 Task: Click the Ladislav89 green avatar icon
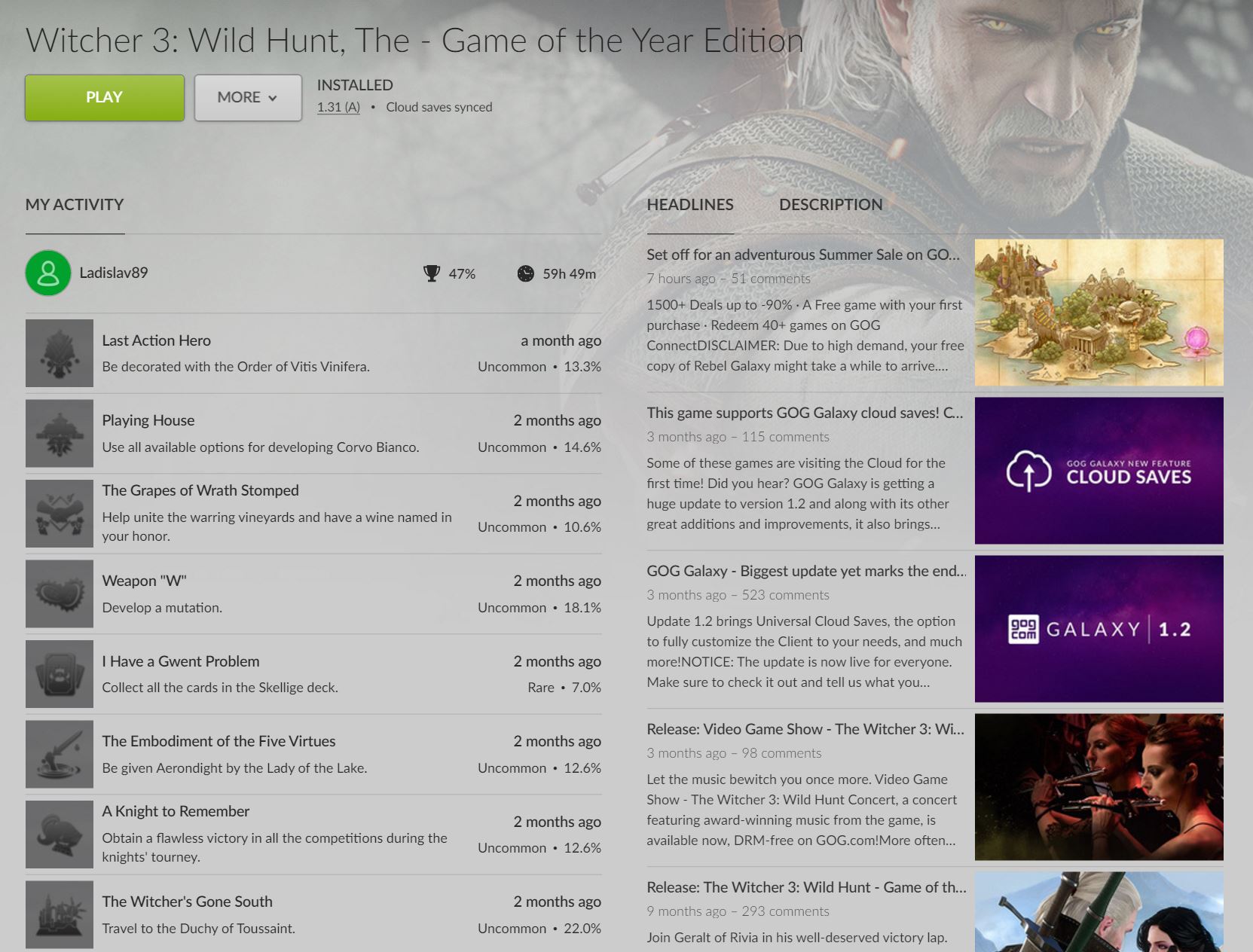pos(48,273)
